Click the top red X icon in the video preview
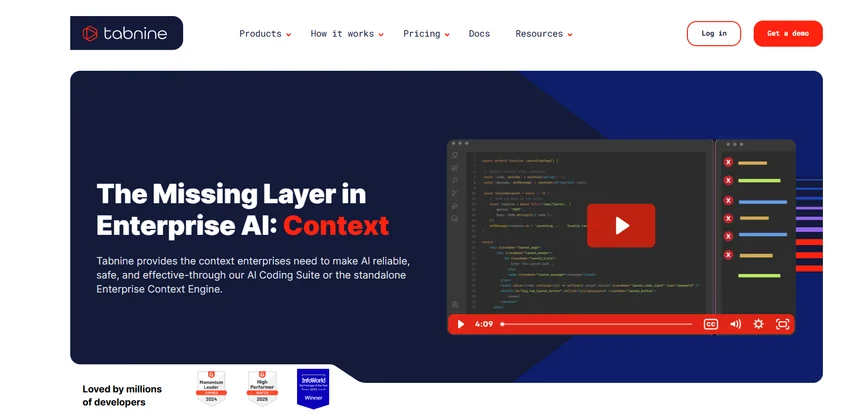 point(729,162)
